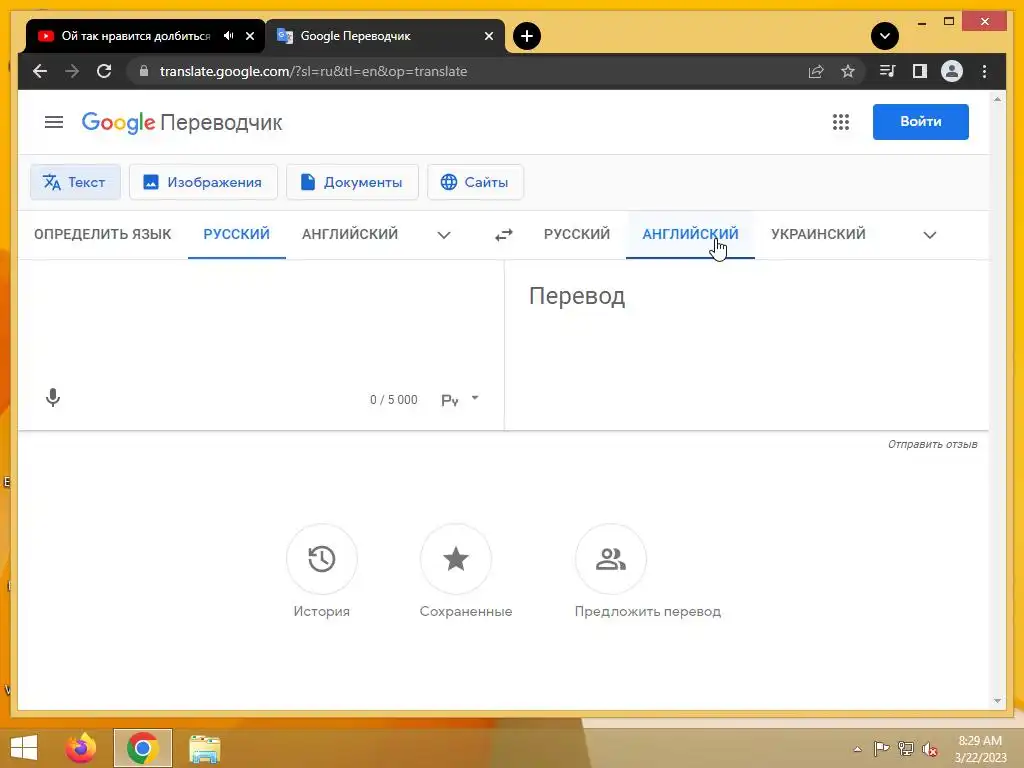Open Chrome media controls
Screen dimensions: 1024x768
coord(887,71)
